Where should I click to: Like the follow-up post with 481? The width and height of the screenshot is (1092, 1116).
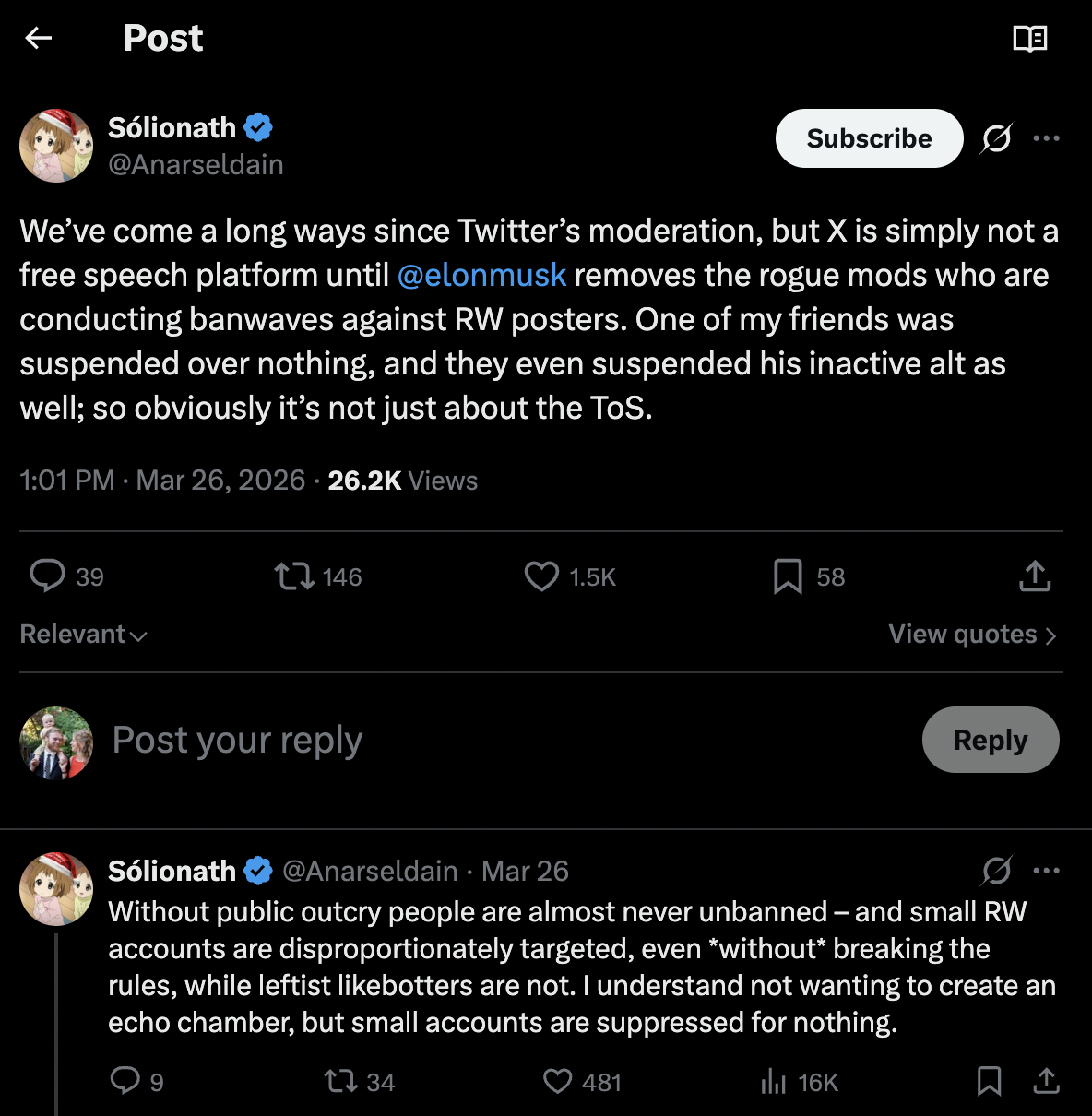point(558,1081)
